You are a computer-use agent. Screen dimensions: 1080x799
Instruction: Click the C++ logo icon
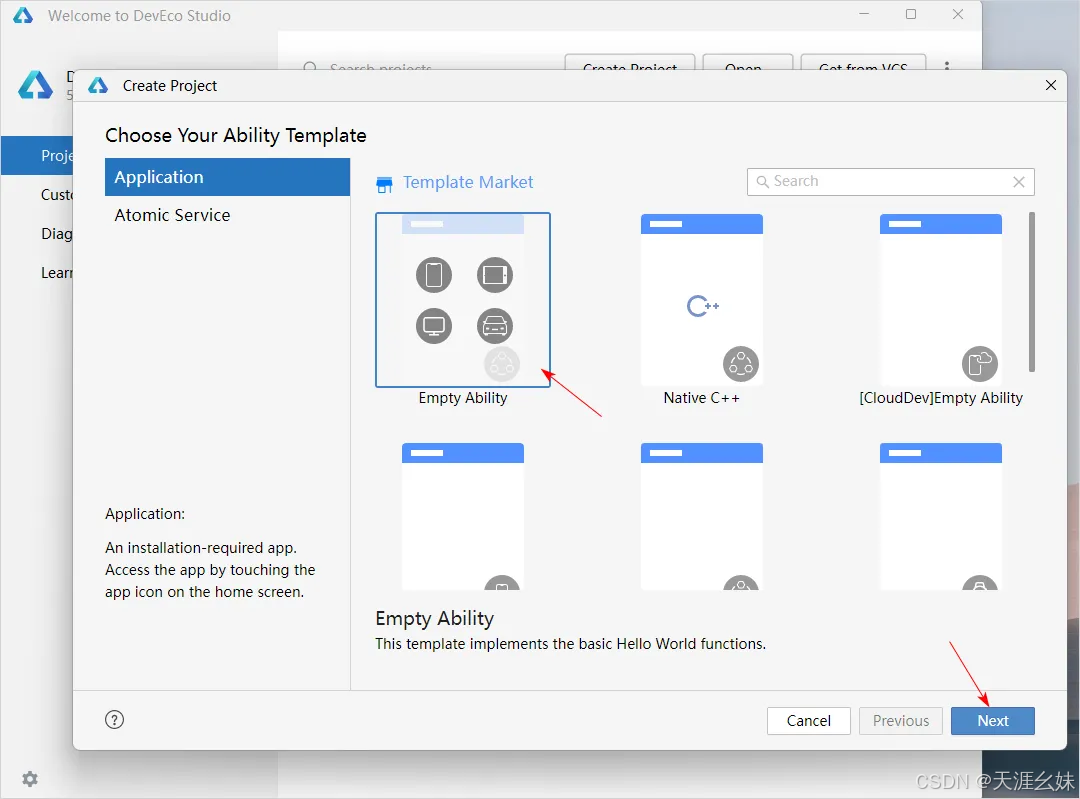click(703, 306)
